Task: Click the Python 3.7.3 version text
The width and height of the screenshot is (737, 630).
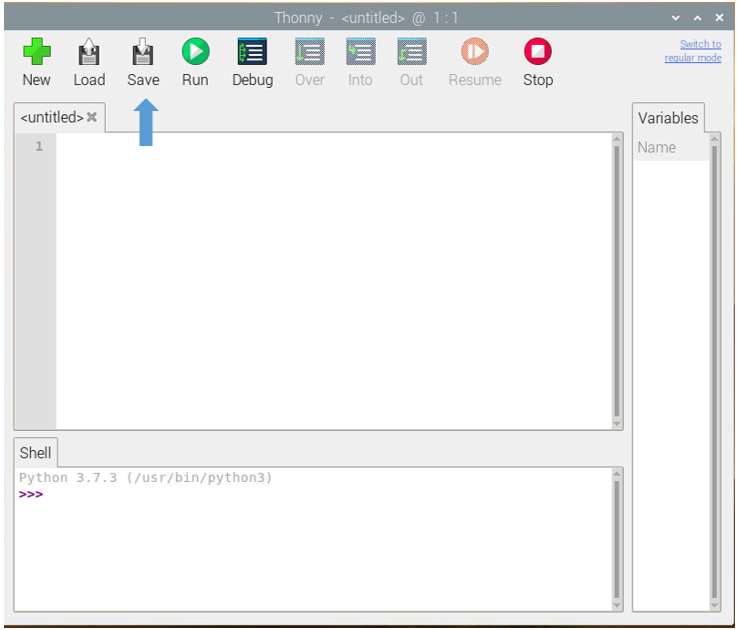Action: point(145,478)
